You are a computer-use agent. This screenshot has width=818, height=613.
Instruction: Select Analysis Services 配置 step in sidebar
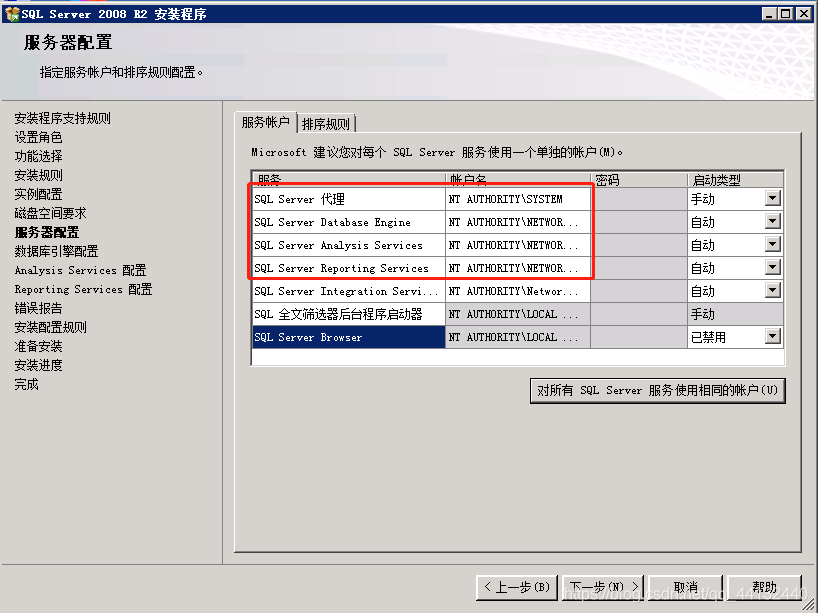point(80,270)
